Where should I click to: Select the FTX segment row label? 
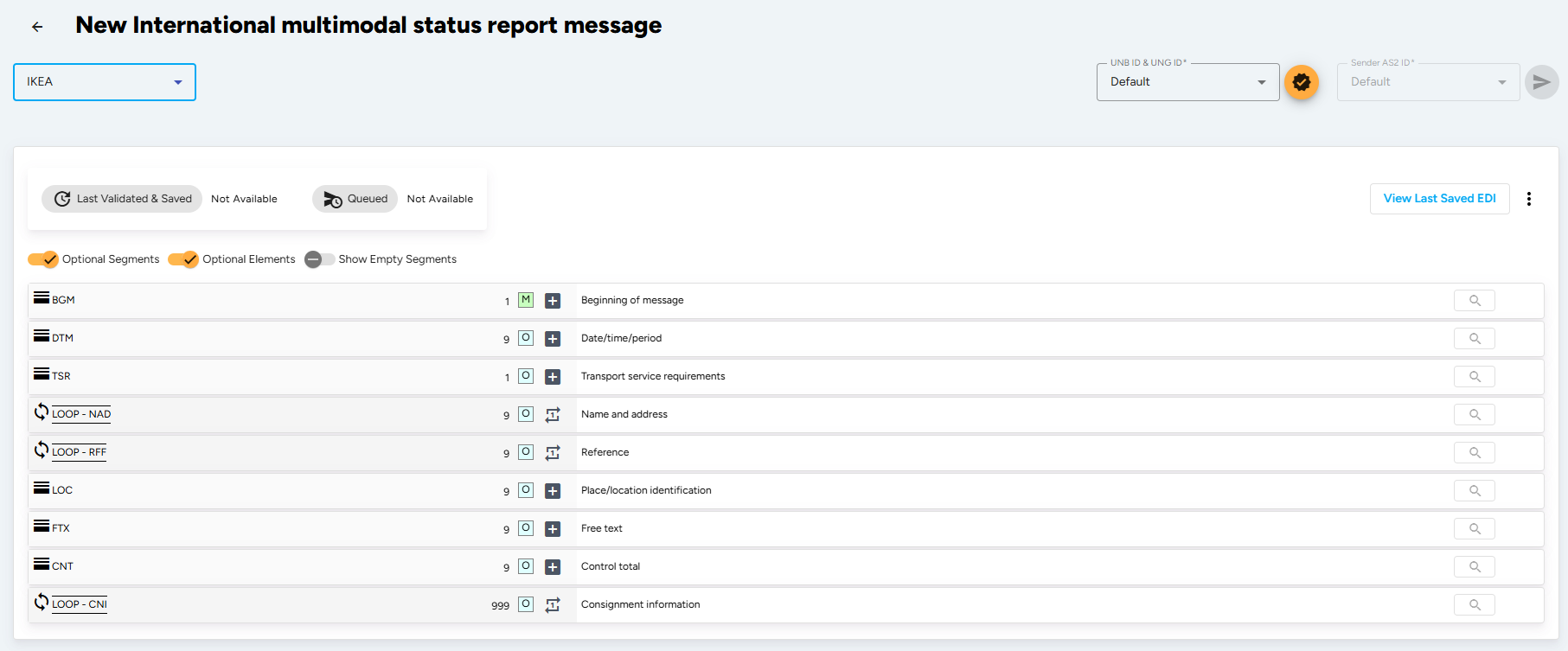(61, 528)
